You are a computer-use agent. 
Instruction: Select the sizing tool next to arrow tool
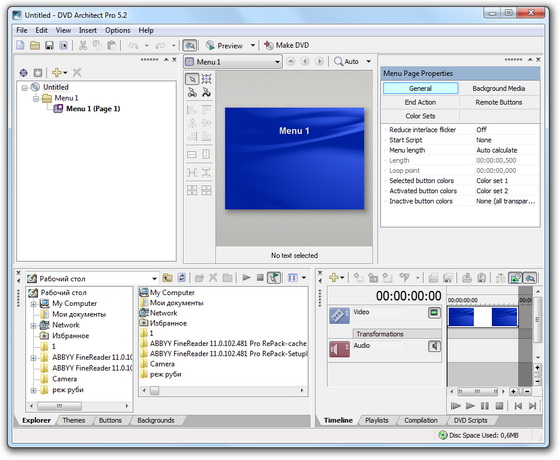pos(206,79)
